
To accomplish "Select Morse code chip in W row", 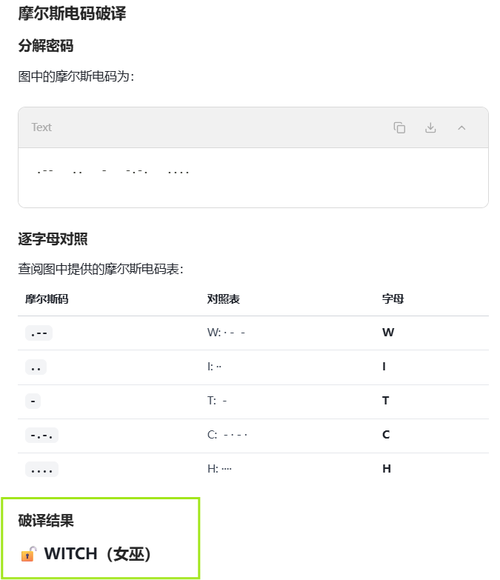I will [39, 333].
